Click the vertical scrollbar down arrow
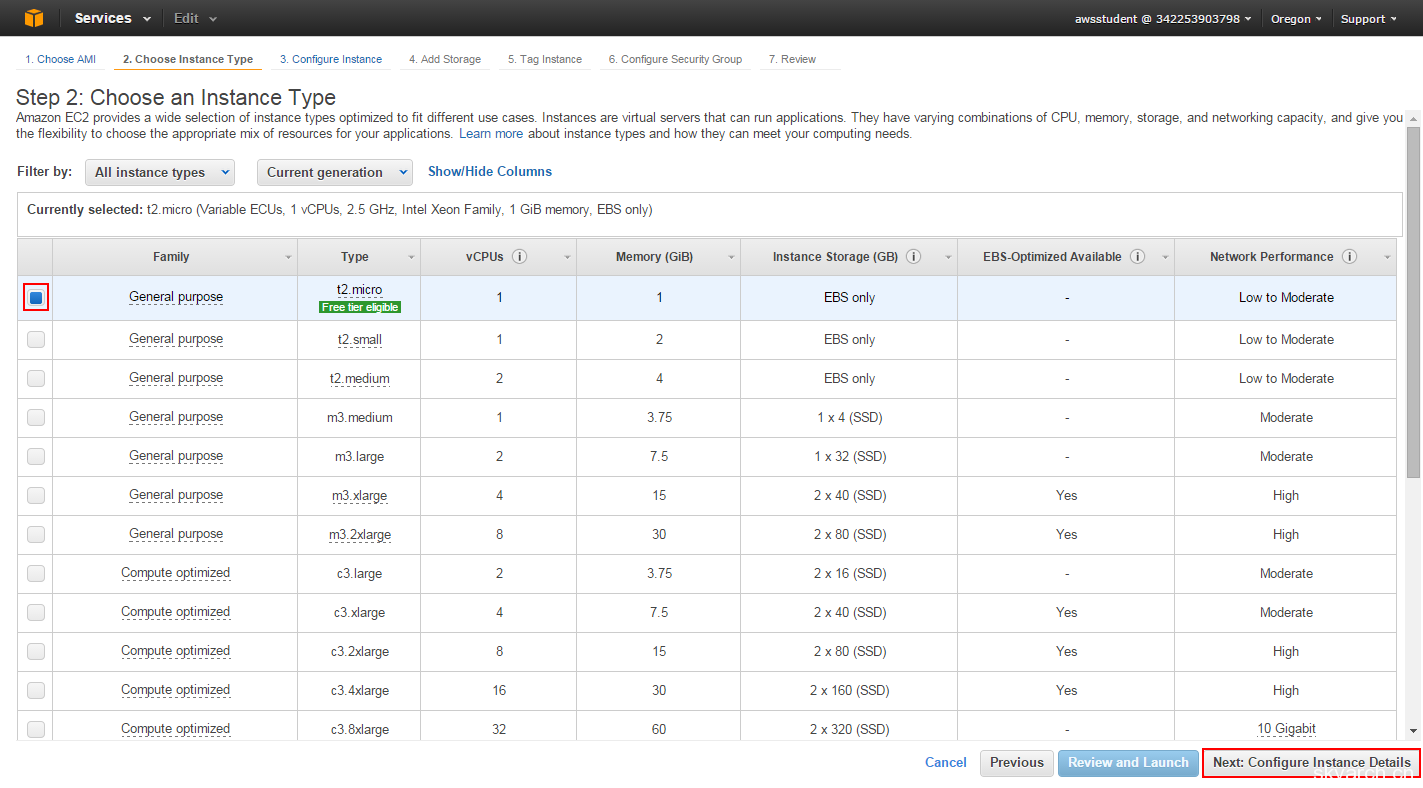The width and height of the screenshot is (1423, 788). (1413, 732)
